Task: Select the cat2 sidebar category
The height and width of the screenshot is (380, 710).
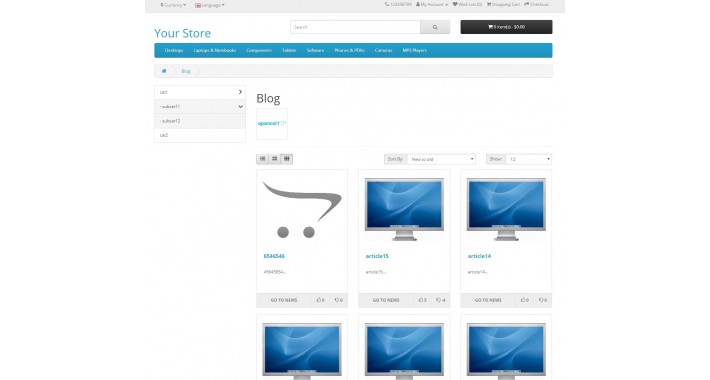Action: (x=200, y=135)
